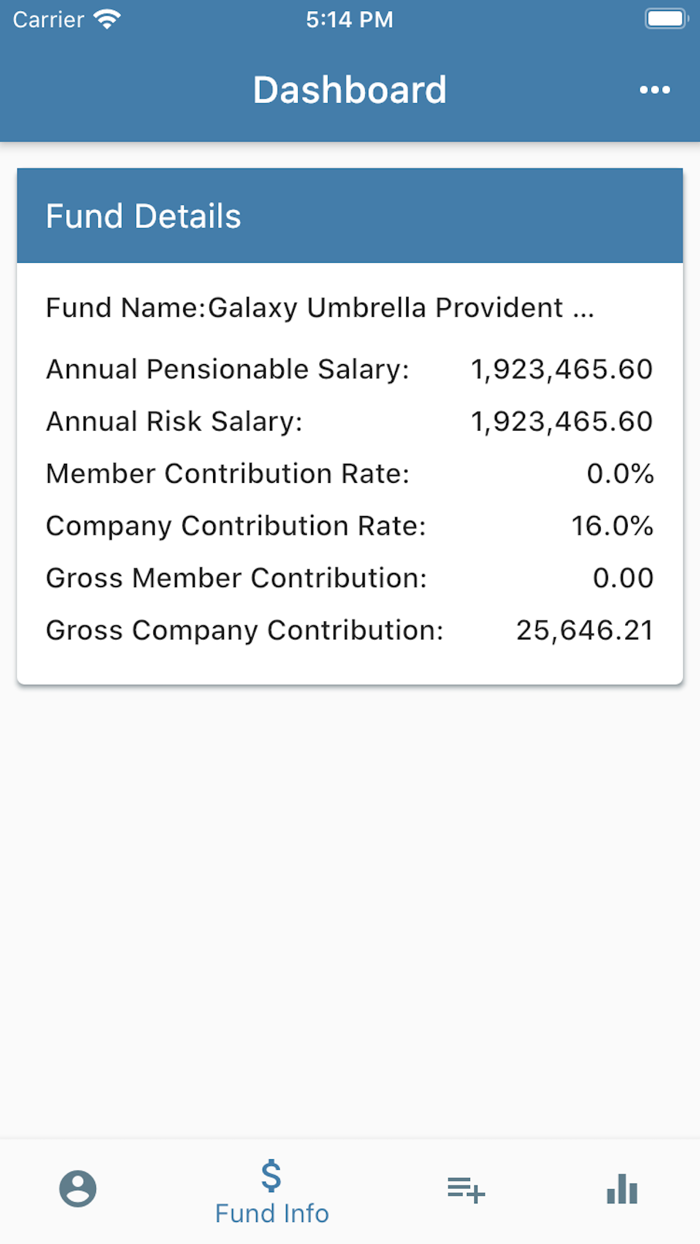This screenshot has width=700, height=1244.
Task: Tap the battery indicator icon
Action: tap(665, 19)
